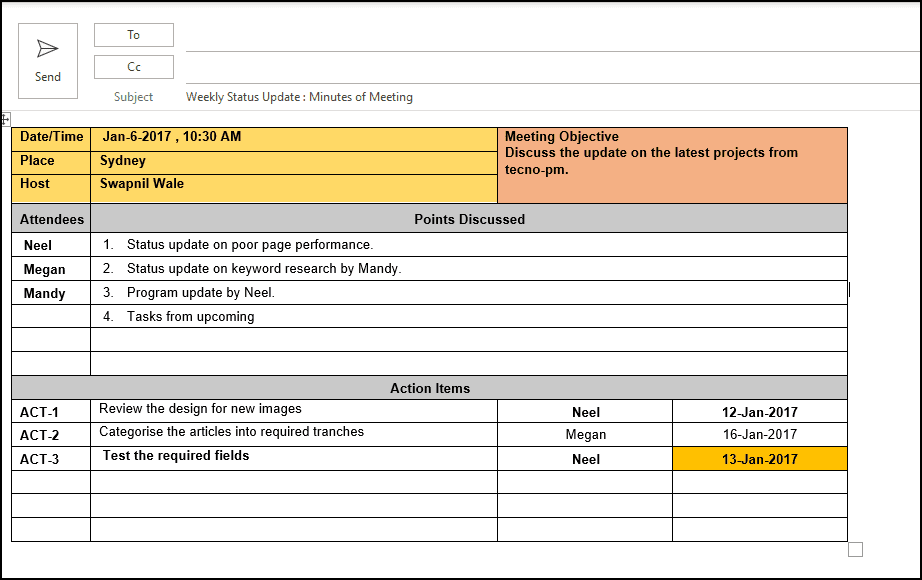Screen dimensions: 922x580
Task: Open the Cc recipients picker
Action: 133,66
